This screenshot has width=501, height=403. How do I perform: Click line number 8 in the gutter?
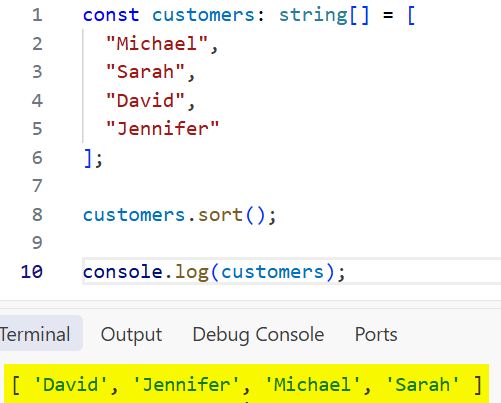click(37, 215)
